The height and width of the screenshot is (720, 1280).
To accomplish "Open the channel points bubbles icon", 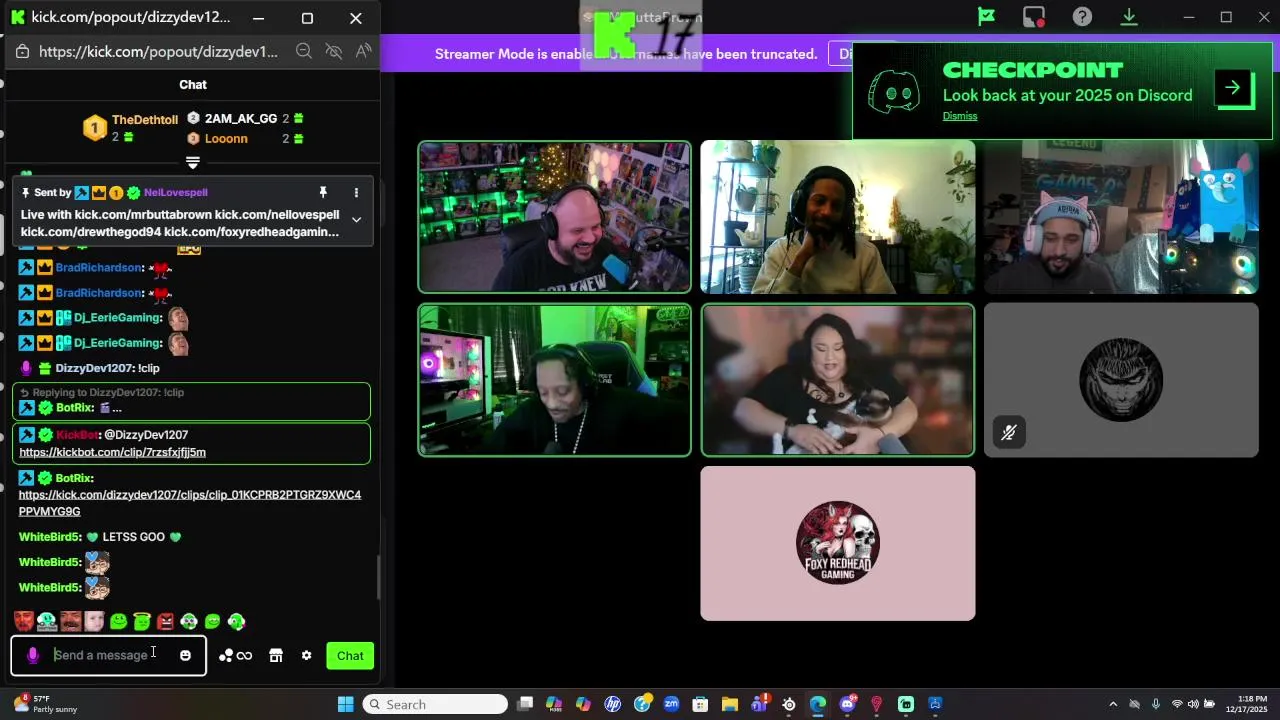I will (226, 656).
